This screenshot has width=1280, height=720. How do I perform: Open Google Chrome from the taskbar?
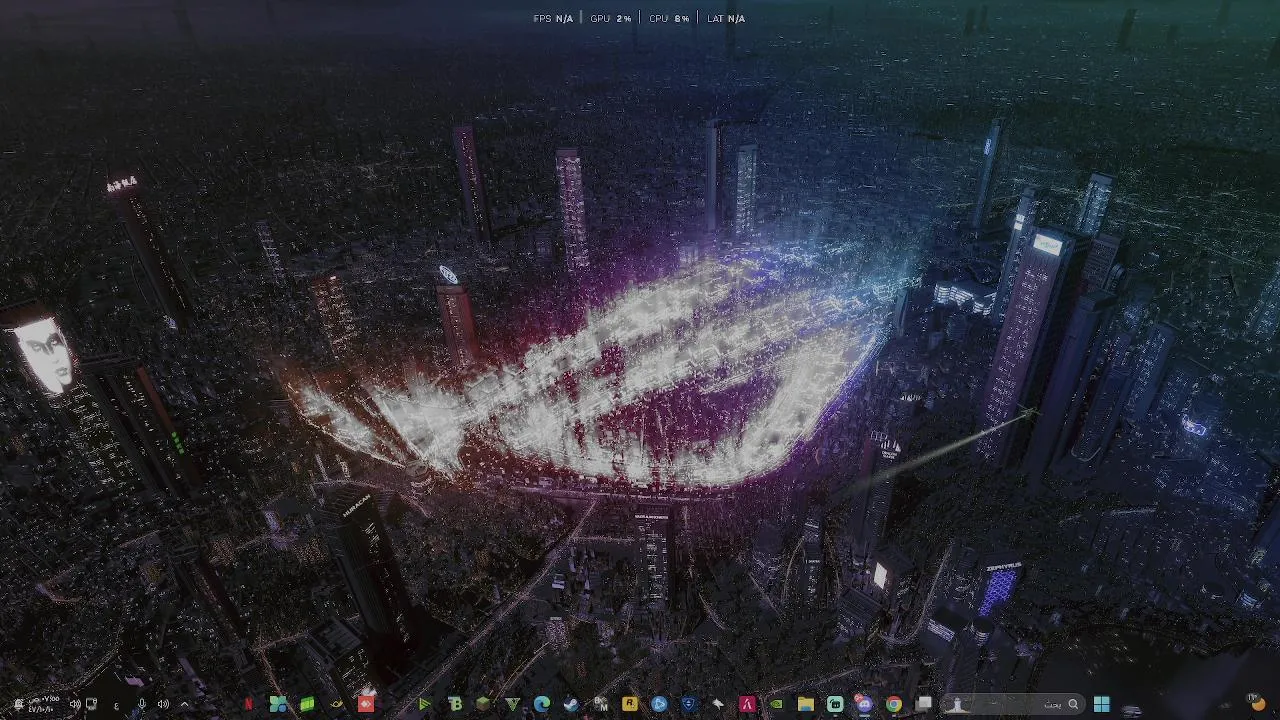coord(893,704)
